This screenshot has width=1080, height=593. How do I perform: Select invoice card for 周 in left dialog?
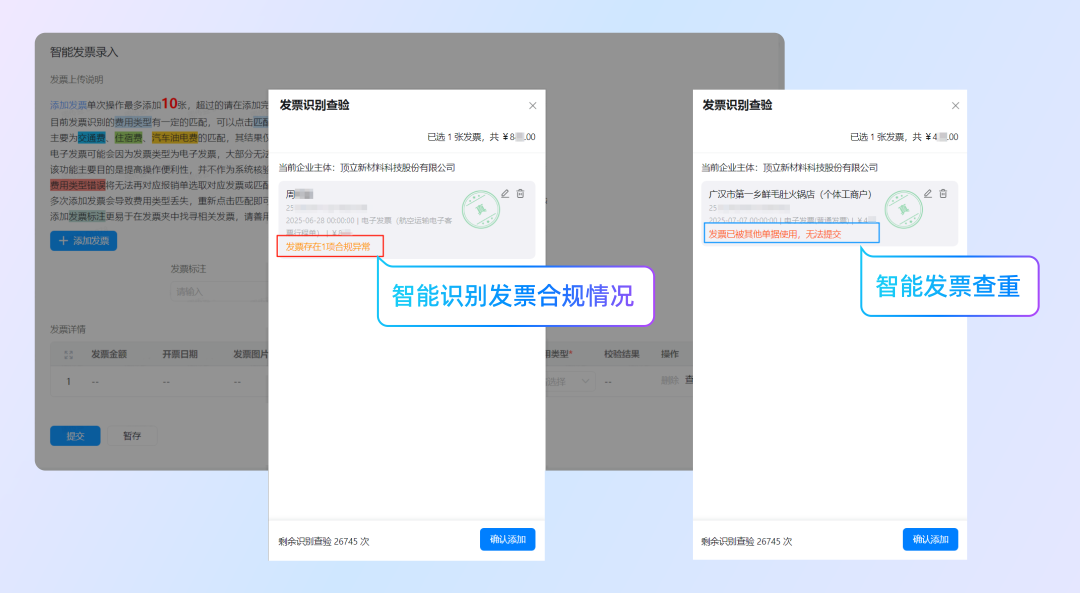coord(380,212)
